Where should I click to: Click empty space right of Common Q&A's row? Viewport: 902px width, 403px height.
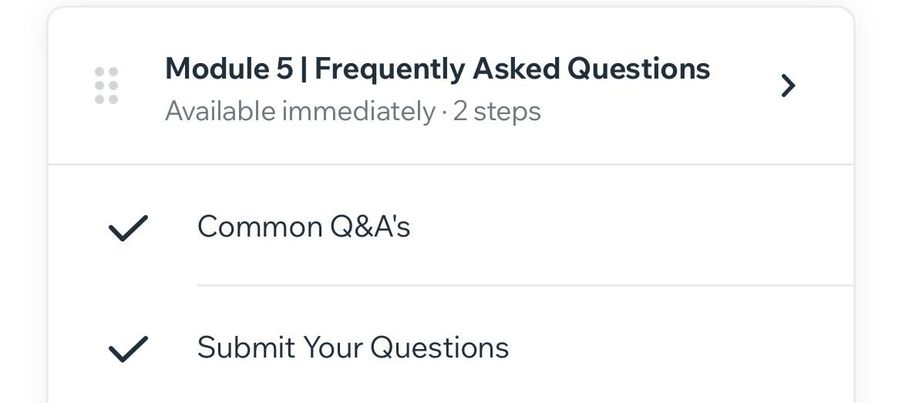(x=633, y=226)
